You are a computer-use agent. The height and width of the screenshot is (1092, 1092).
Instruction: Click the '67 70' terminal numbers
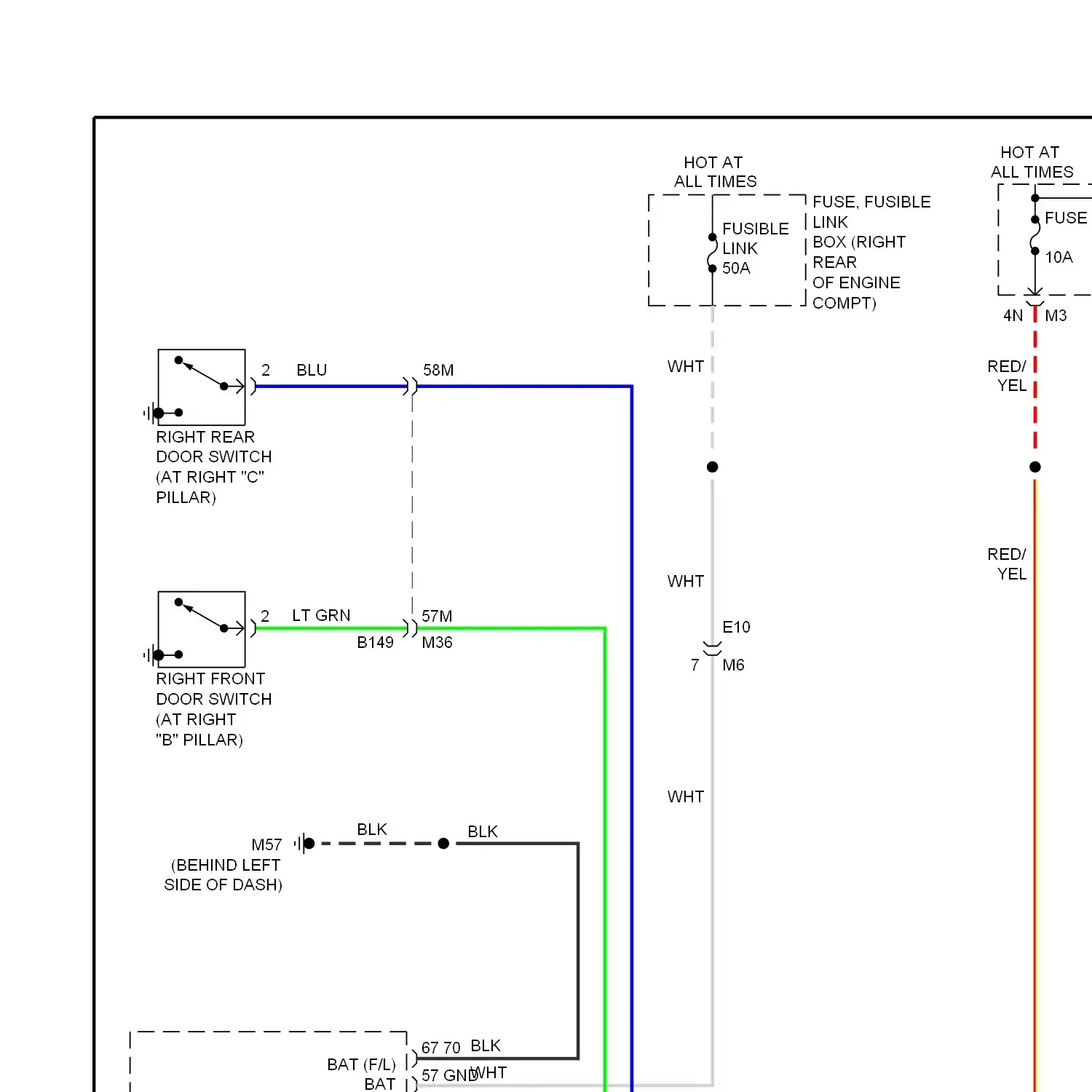tap(441, 1048)
